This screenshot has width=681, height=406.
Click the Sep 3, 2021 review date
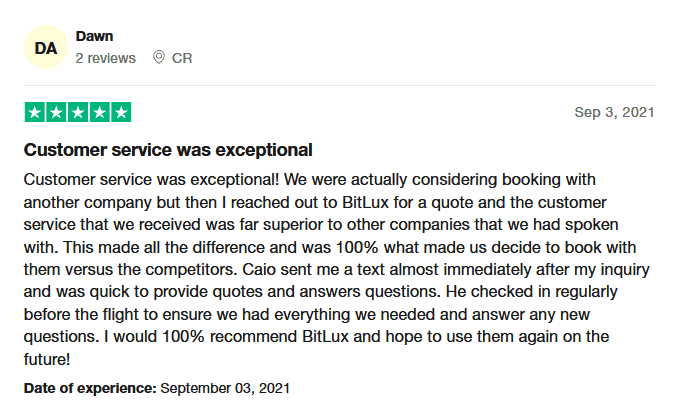[x=614, y=112]
